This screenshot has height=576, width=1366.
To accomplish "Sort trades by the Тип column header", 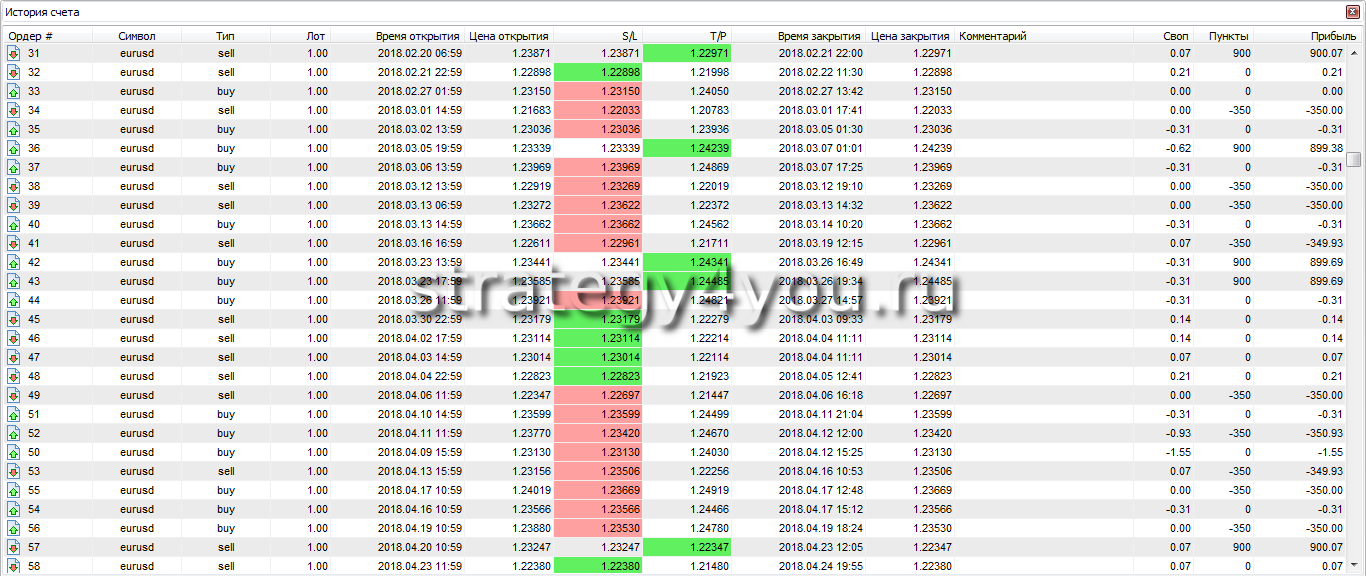I will pyautogui.click(x=225, y=36).
